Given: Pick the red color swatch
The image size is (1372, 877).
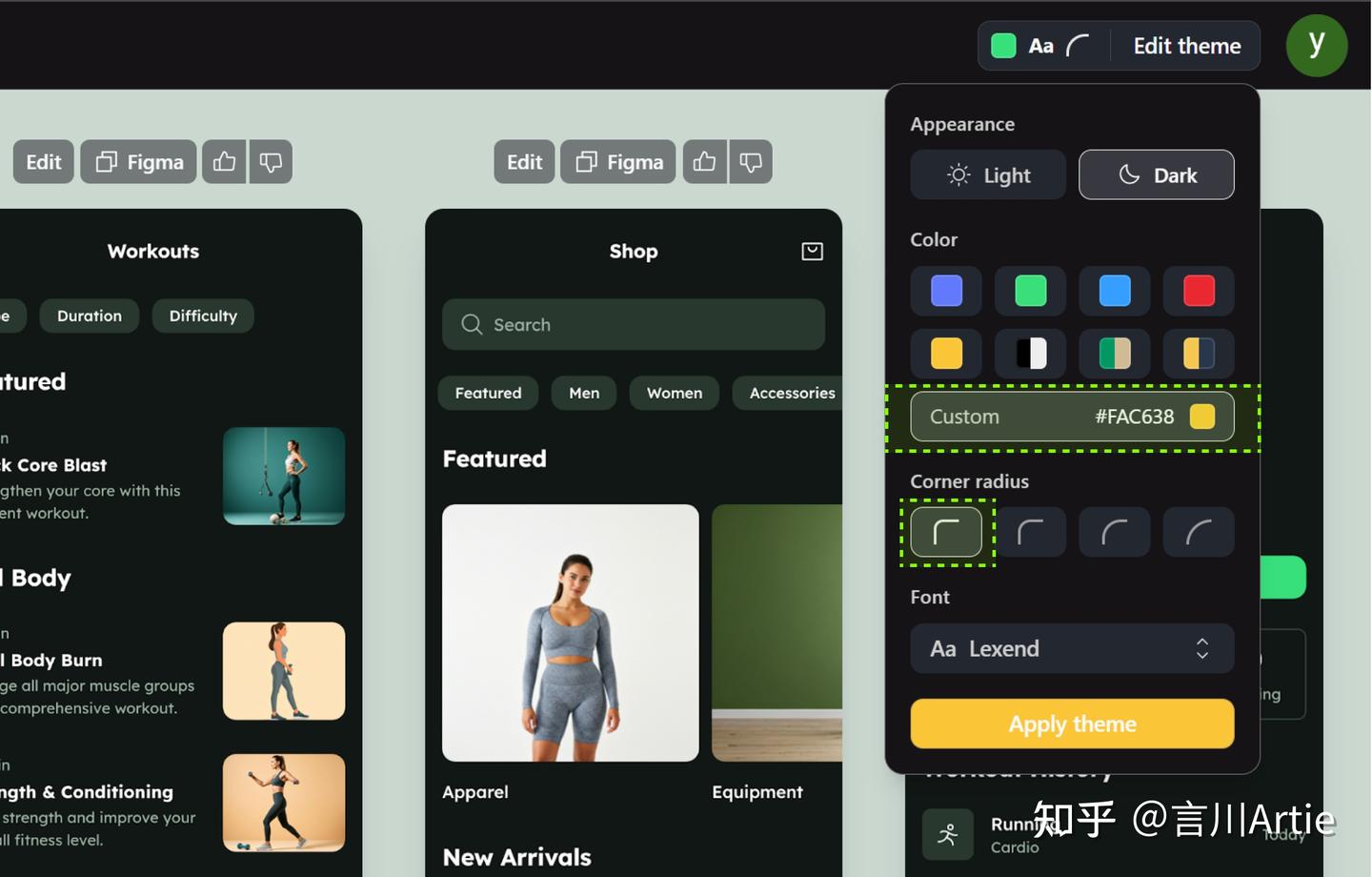Looking at the screenshot, I should pos(1199,291).
